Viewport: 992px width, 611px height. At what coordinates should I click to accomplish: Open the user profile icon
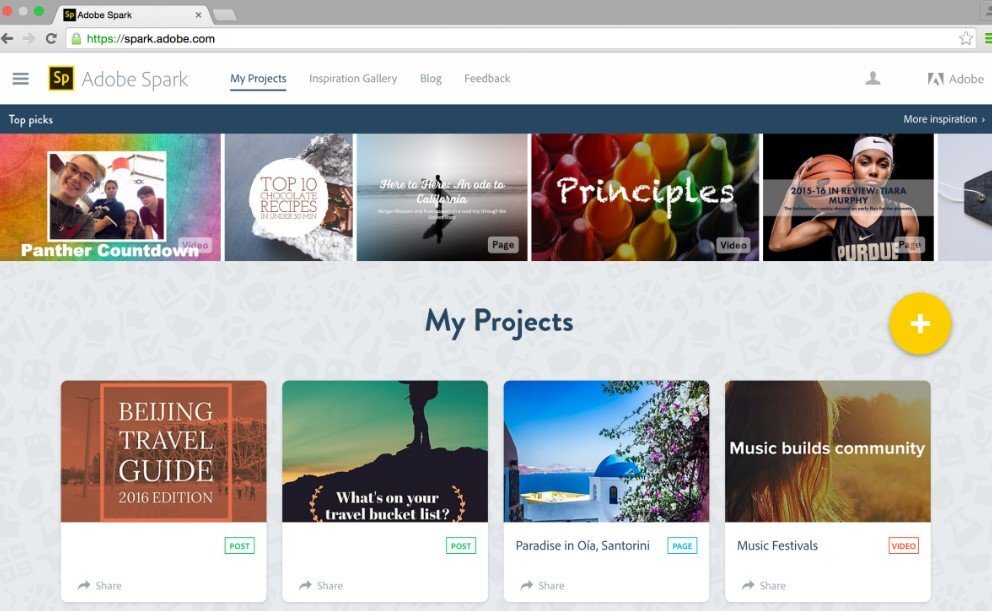(x=872, y=78)
